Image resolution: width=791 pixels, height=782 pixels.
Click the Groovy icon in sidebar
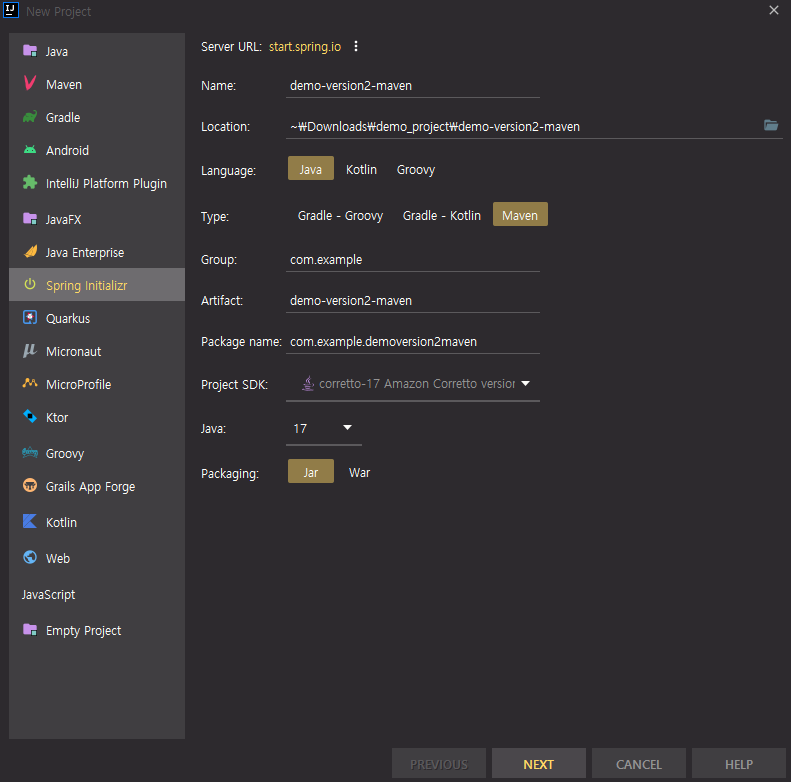(30, 453)
